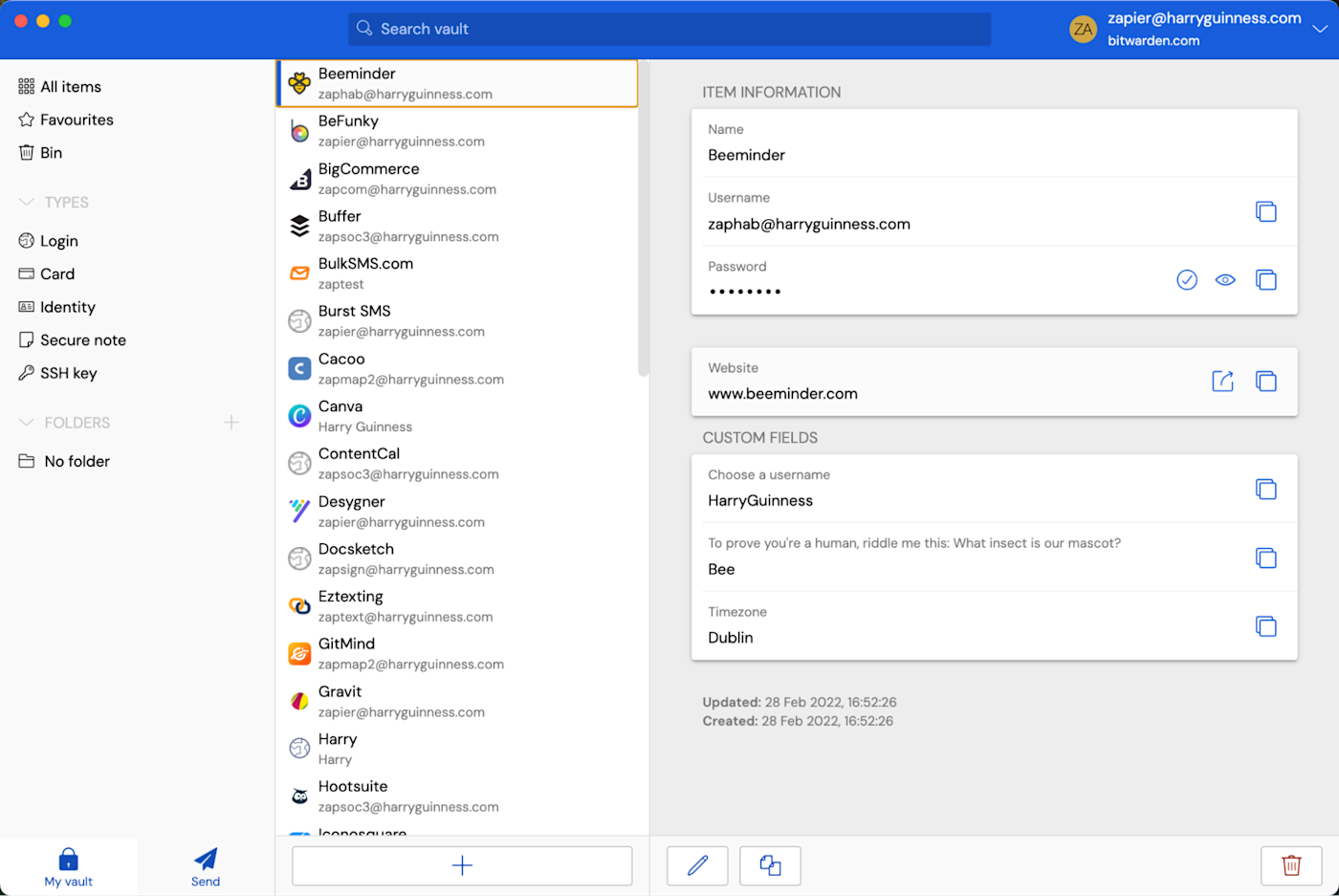Open the Gravit entry
Viewport: 1339px width, 896px height.
coord(457,702)
